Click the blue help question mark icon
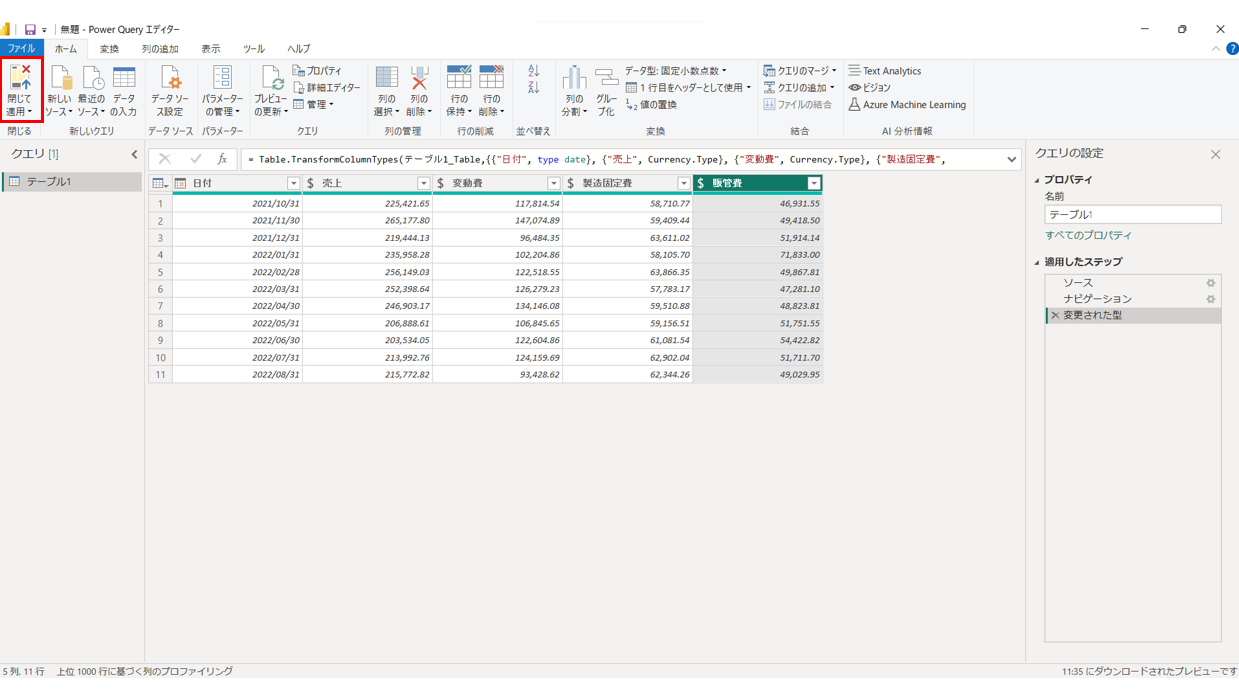The height and width of the screenshot is (694, 1239). coord(1232,49)
